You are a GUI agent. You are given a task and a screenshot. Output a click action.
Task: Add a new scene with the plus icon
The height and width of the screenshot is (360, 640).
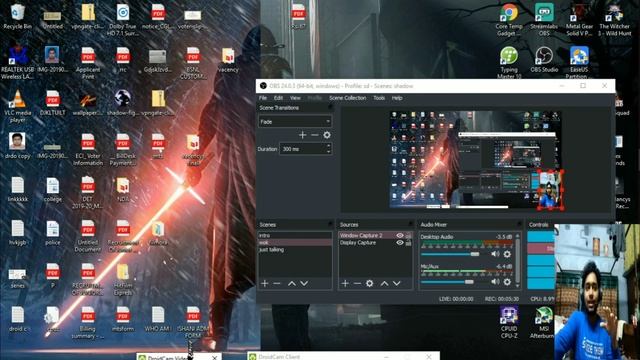[x=264, y=283]
